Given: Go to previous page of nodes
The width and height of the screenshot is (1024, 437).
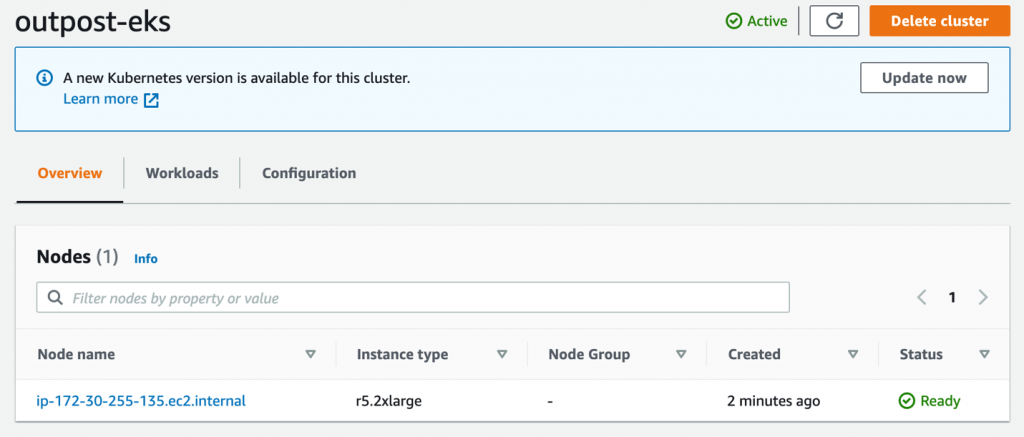Looking at the screenshot, I should (921, 298).
